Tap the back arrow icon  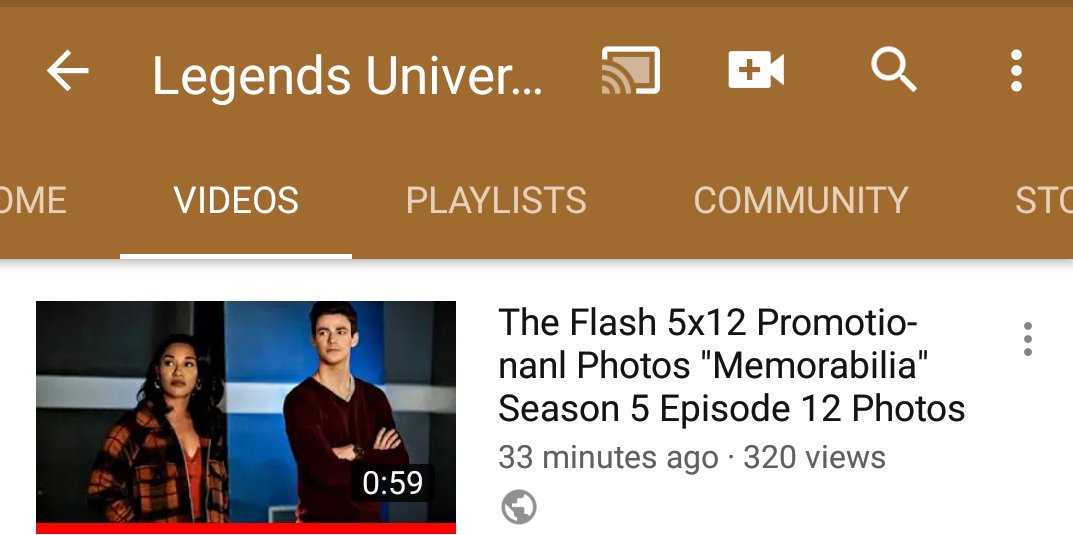[67, 70]
